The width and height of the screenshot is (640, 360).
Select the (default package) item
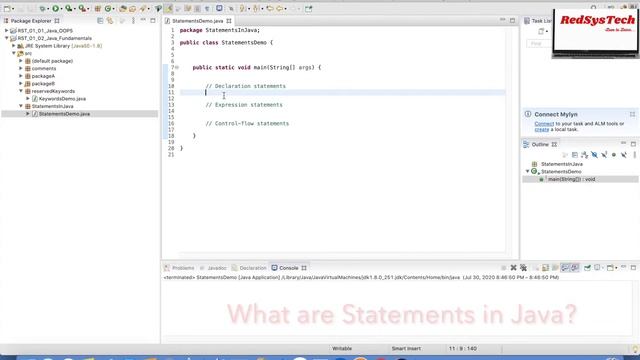[52, 61]
